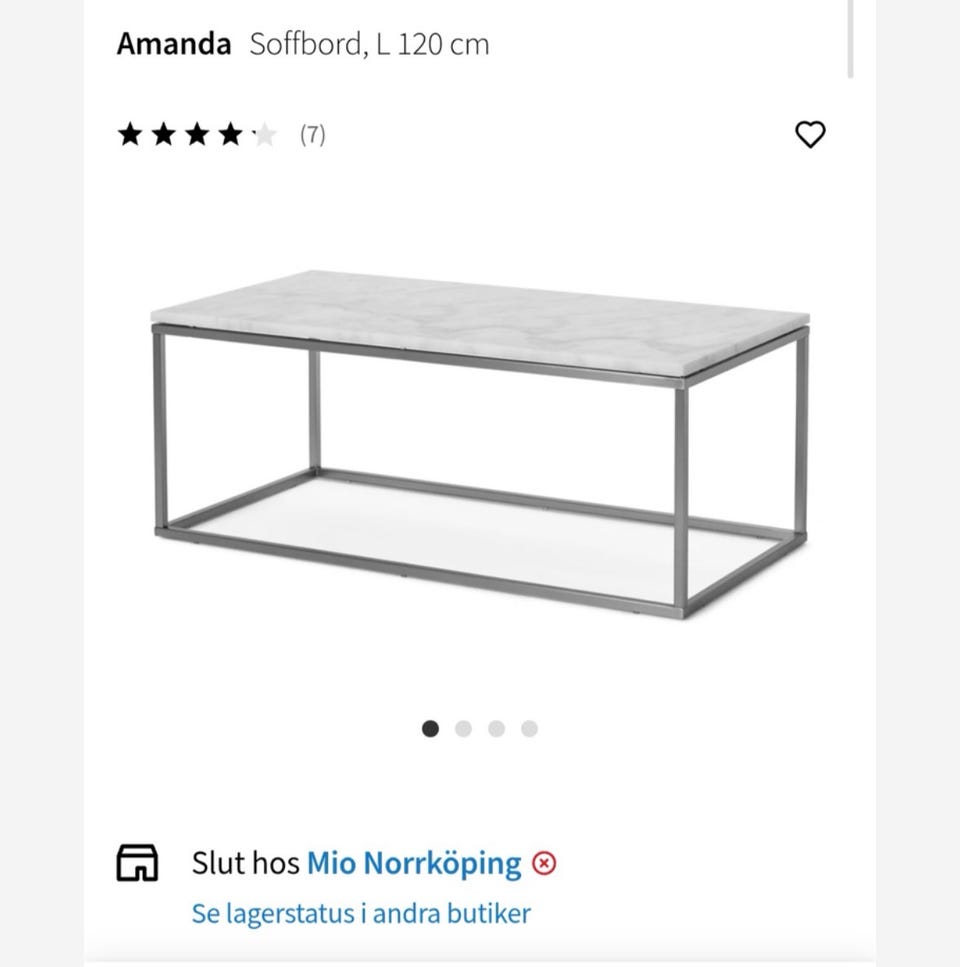Open Se lagerstatus i andra butiker
This screenshot has width=960, height=967.
pyautogui.click(x=361, y=913)
